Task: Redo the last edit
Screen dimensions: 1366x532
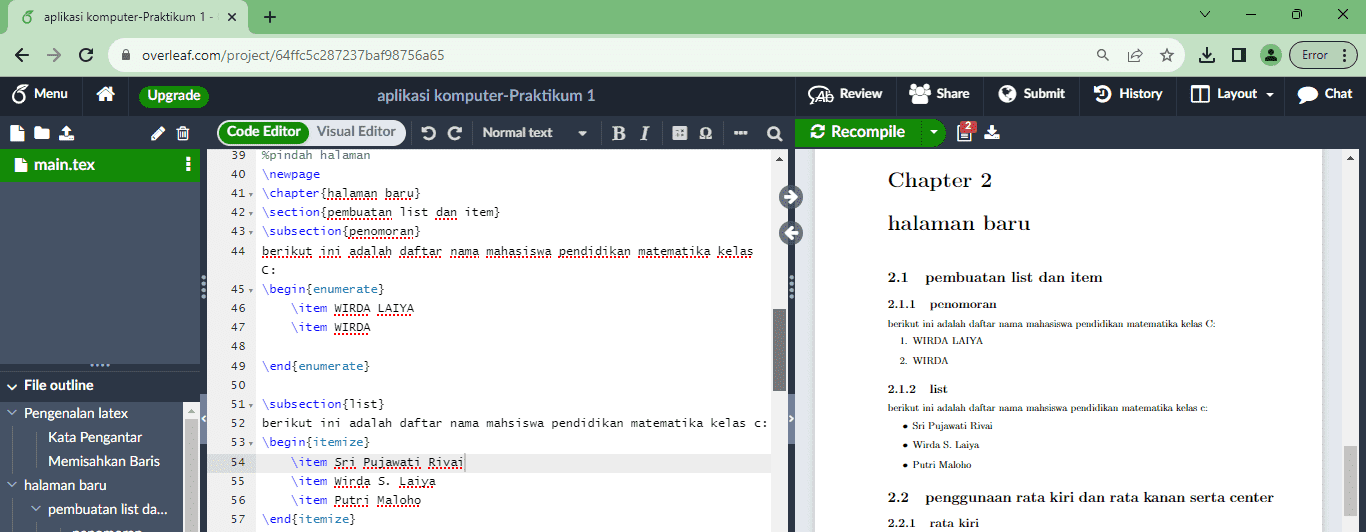Action: coord(455,133)
